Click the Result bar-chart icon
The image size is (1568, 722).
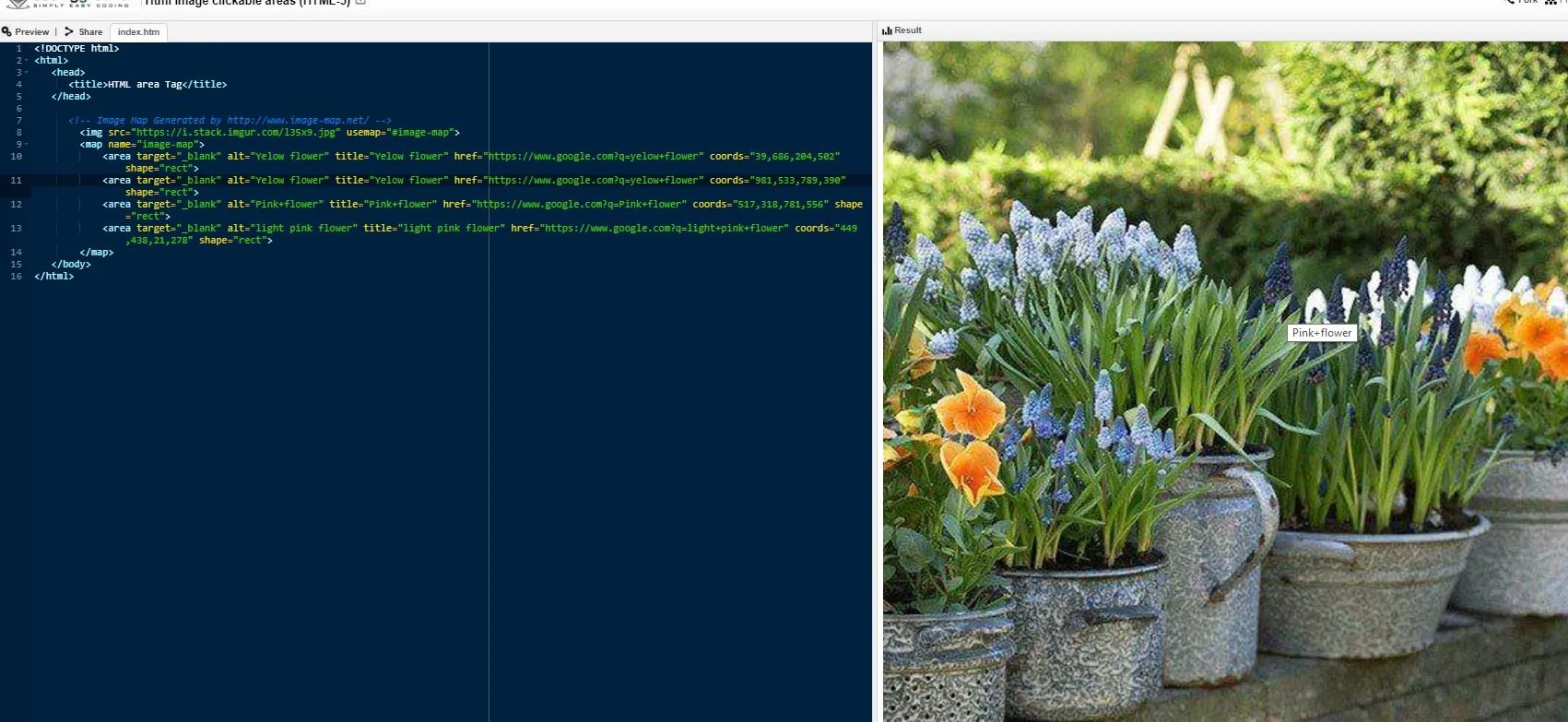(887, 30)
